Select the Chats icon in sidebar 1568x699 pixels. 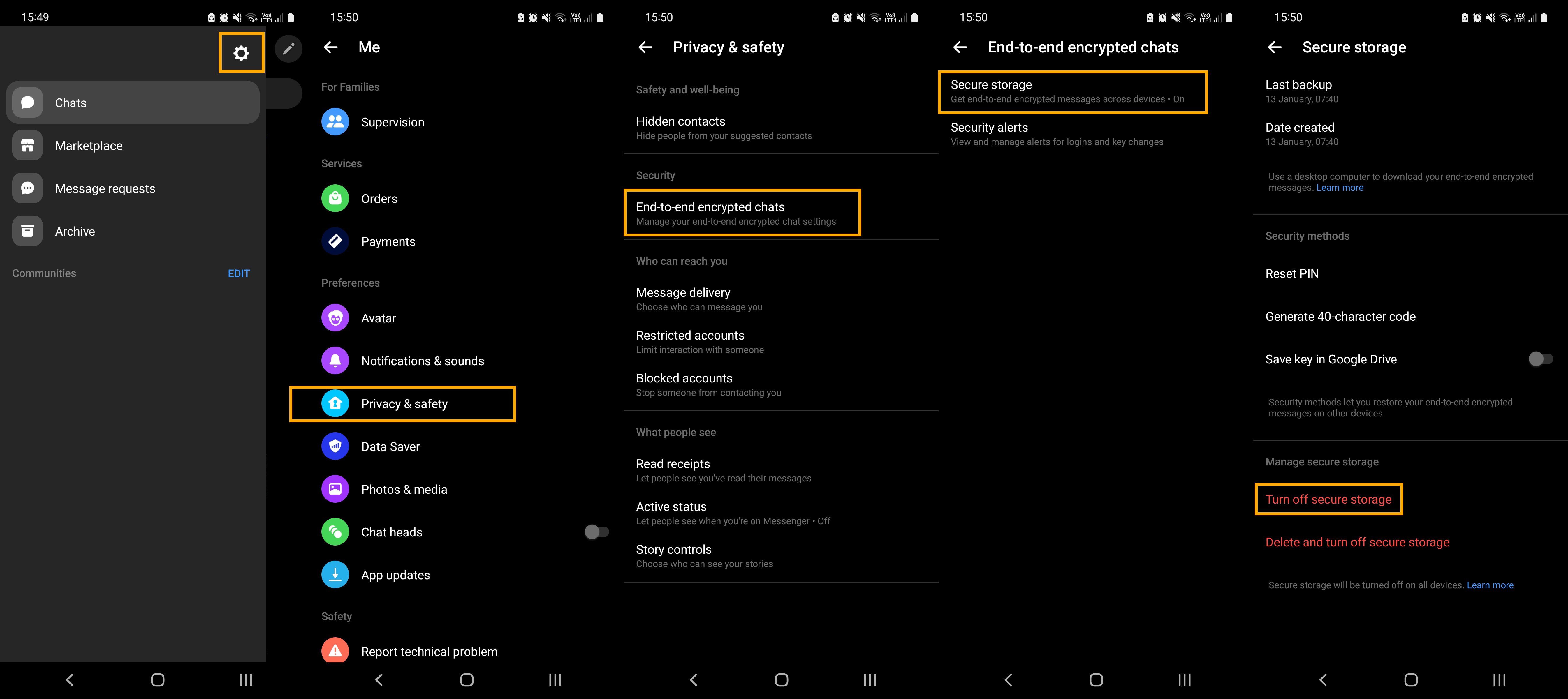(27, 102)
